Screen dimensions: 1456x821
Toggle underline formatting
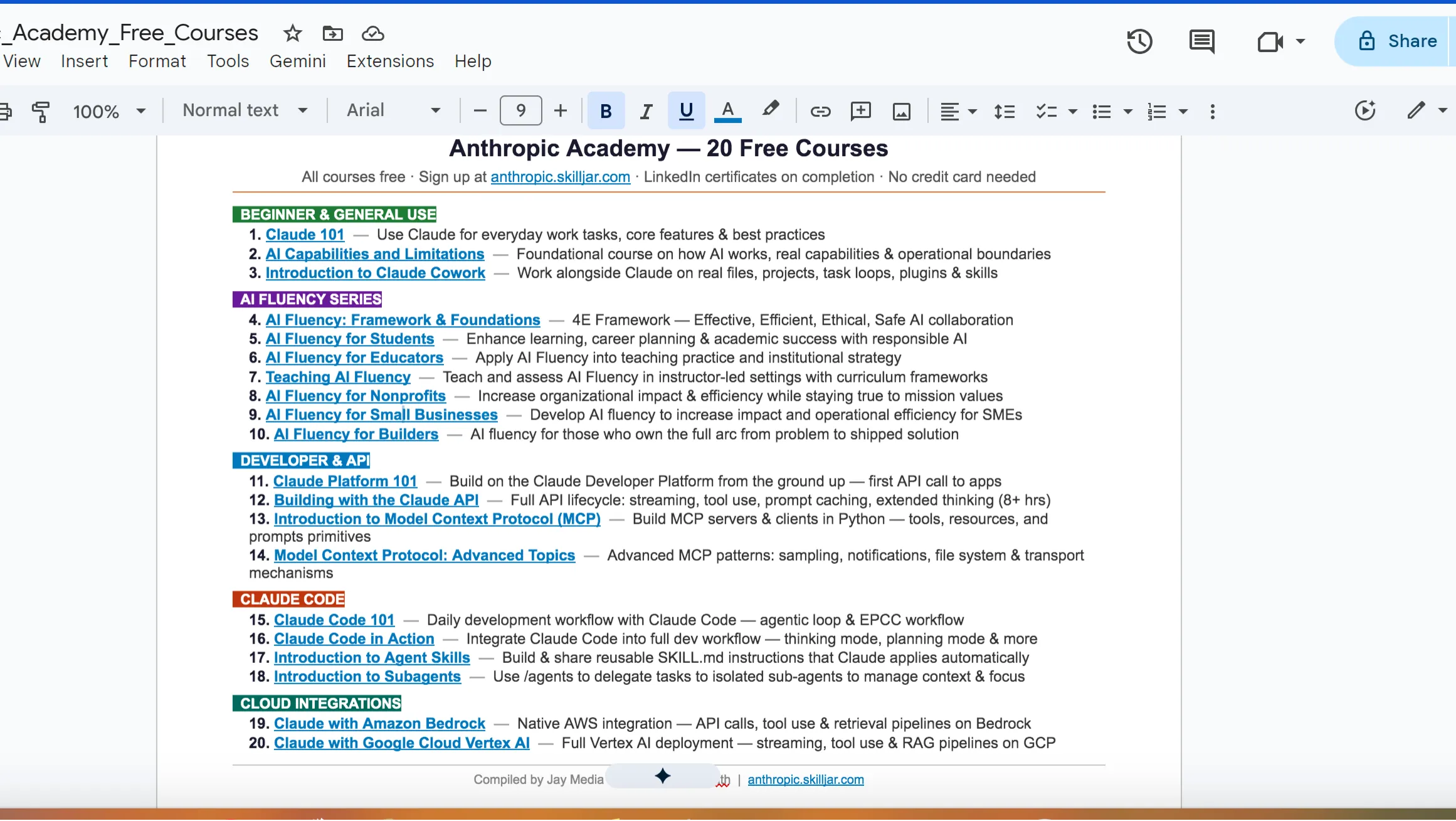click(x=687, y=111)
